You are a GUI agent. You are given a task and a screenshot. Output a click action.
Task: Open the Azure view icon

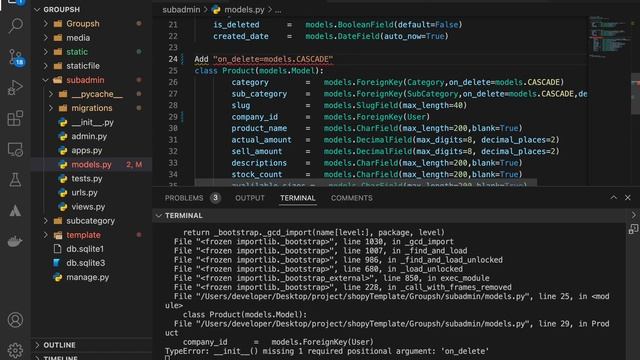16,211
